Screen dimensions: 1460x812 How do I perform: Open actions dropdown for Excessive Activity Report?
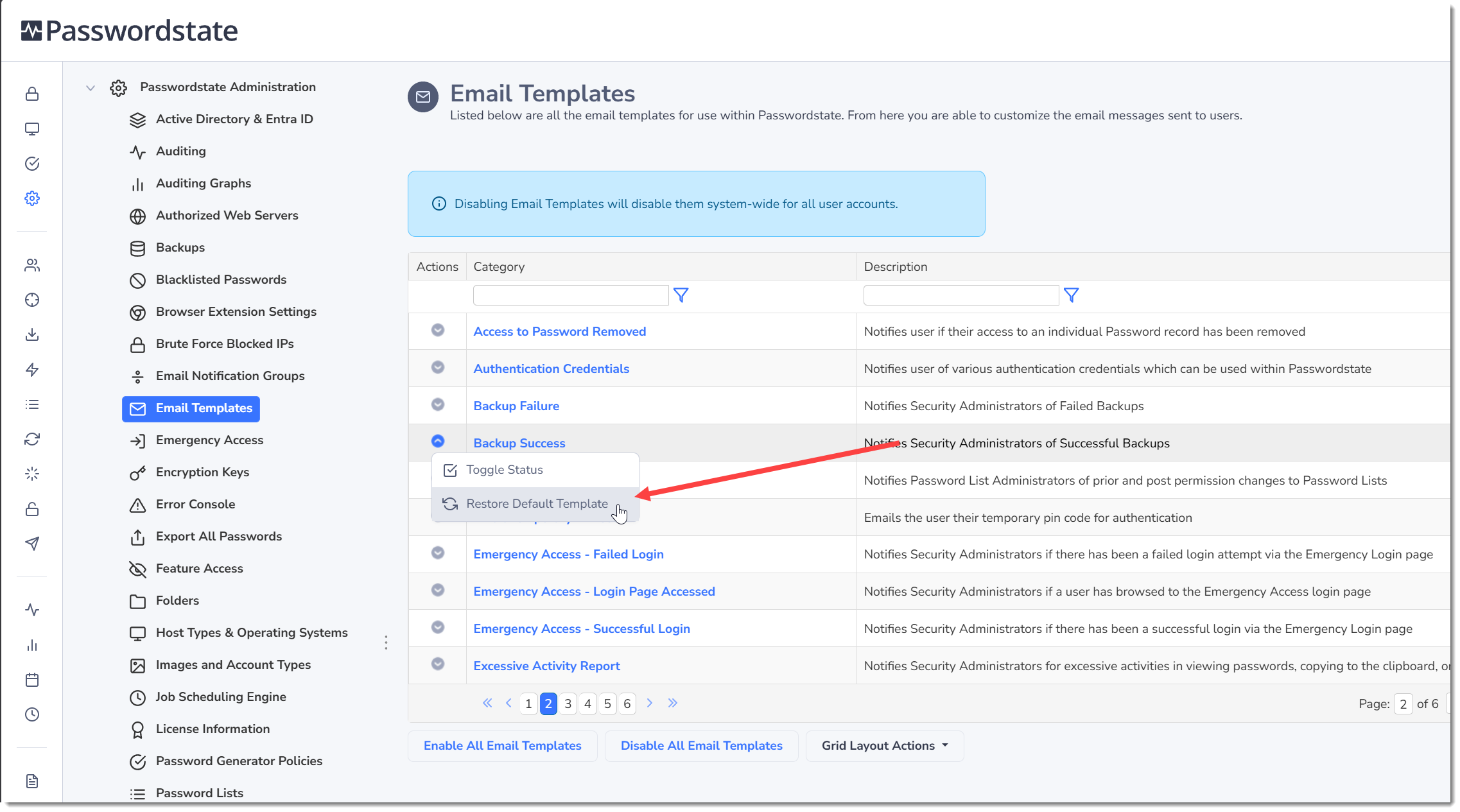coord(438,664)
